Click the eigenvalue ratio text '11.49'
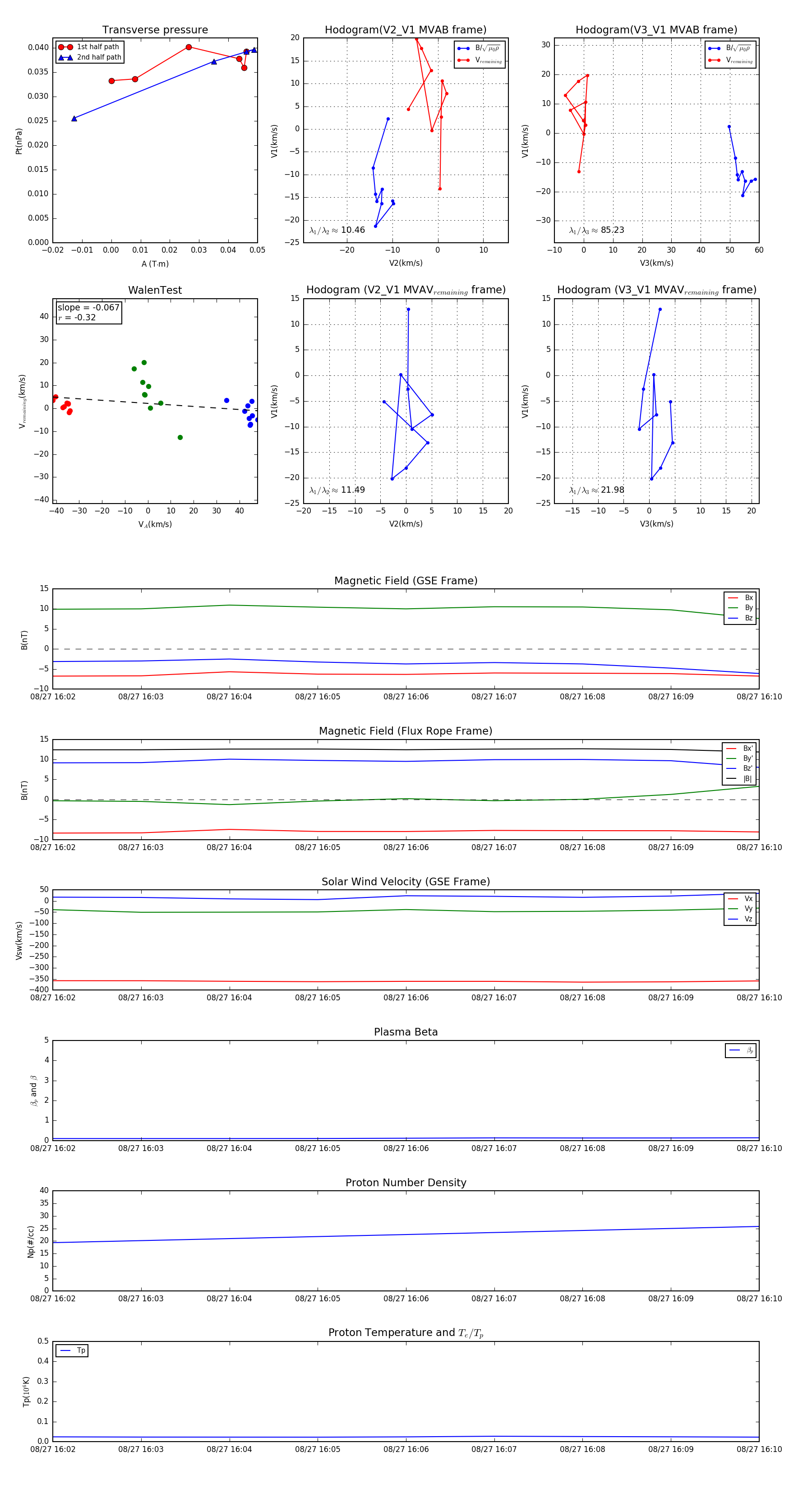Image resolution: width=812 pixels, height=1489 pixels. 352,490
